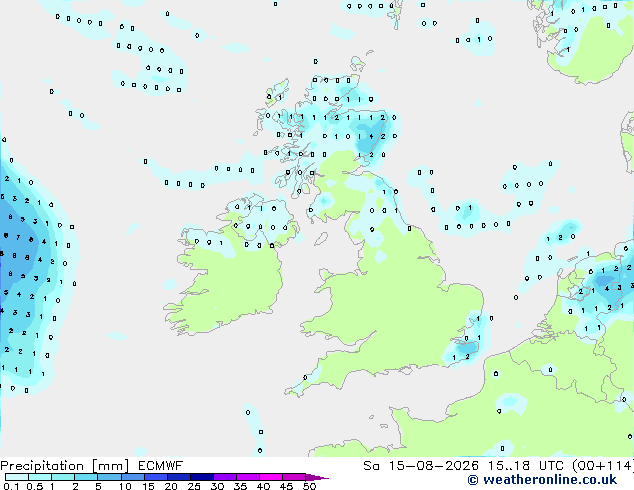Click the "40" legend scale label
The width and height of the screenshot is (634, 490).
pos(263,486)
